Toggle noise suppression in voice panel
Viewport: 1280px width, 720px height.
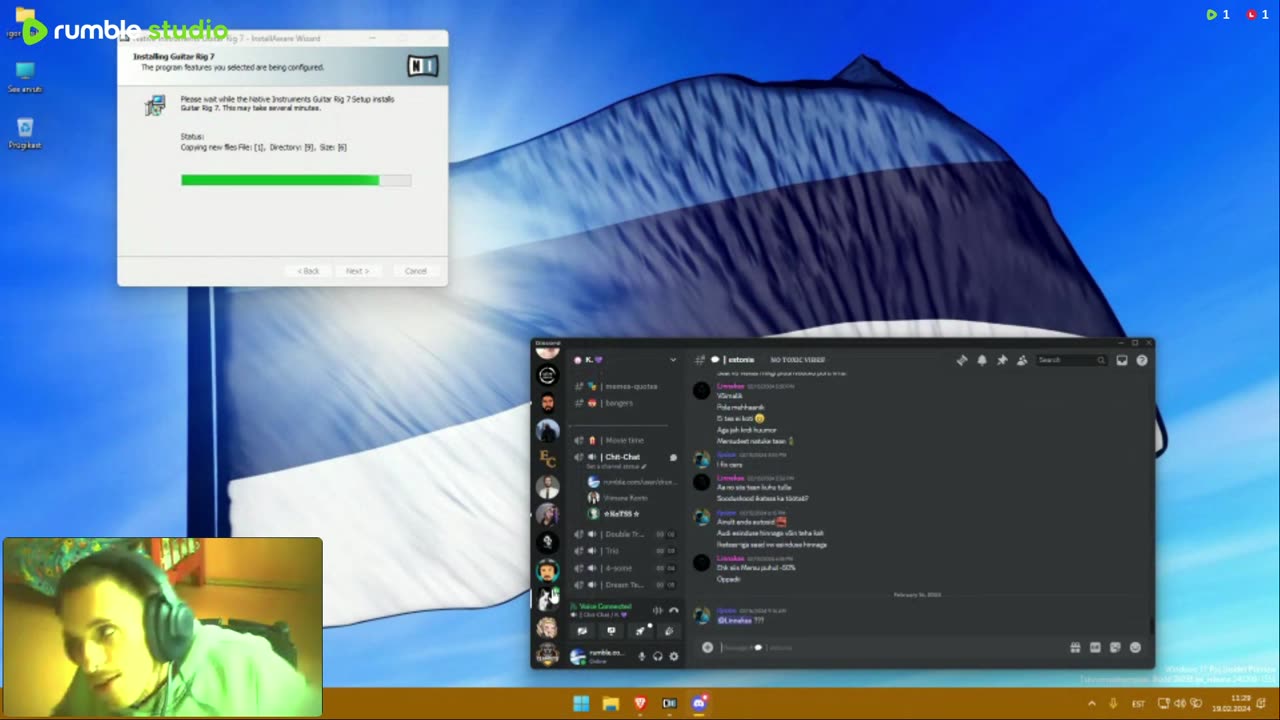pos(657,610)
